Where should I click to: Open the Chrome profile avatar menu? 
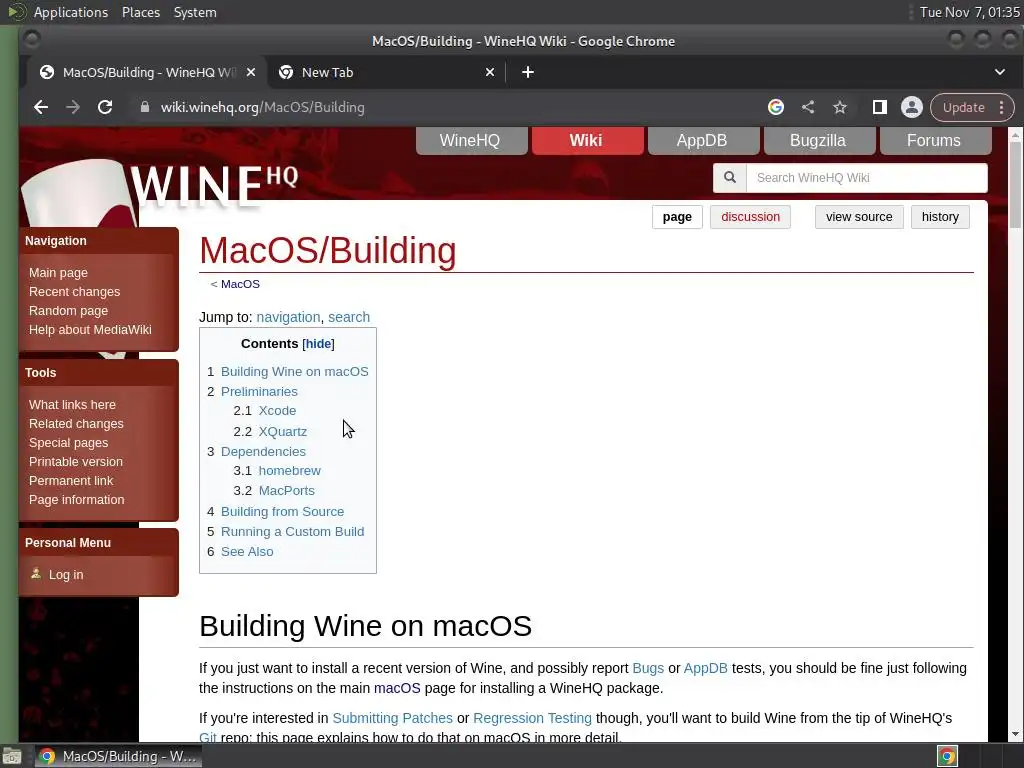[x=912, y=107]
